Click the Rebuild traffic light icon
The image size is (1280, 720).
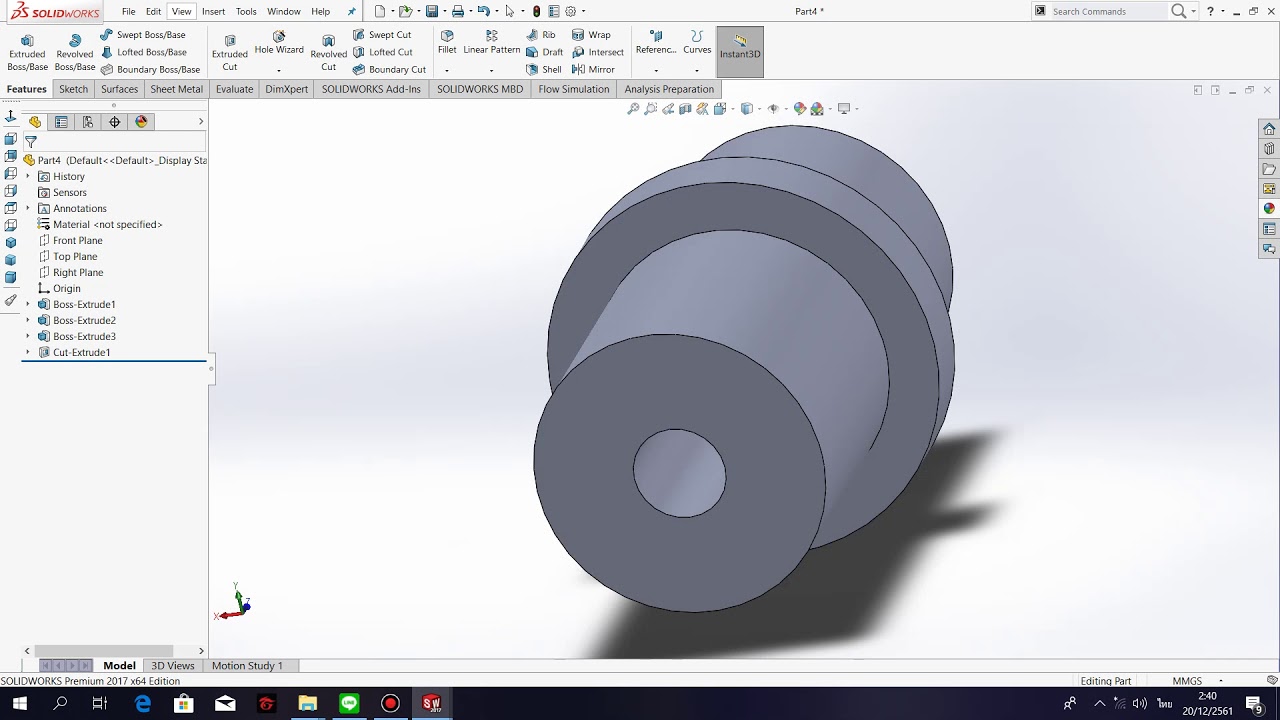pos(537,11)
